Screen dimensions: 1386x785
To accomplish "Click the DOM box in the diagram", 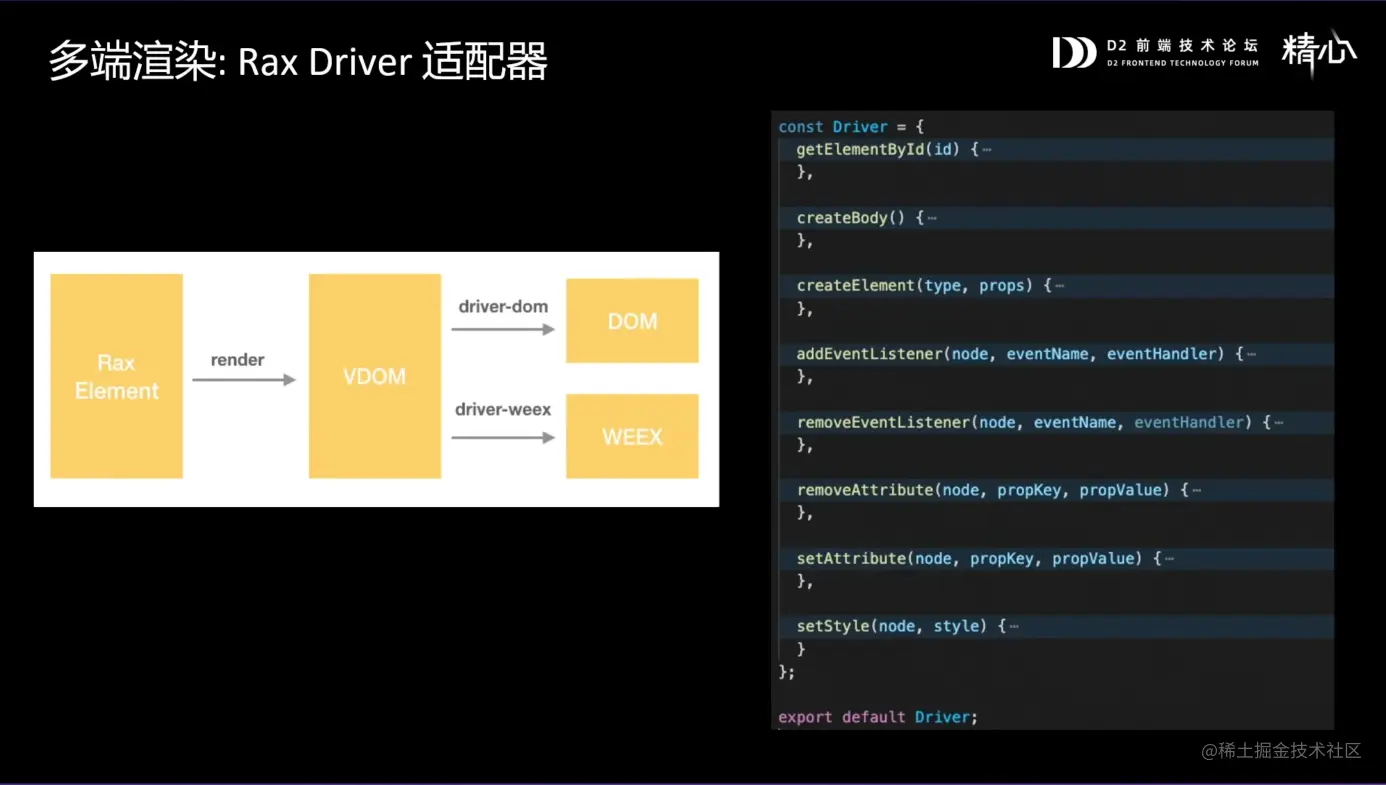I will 632,320.
